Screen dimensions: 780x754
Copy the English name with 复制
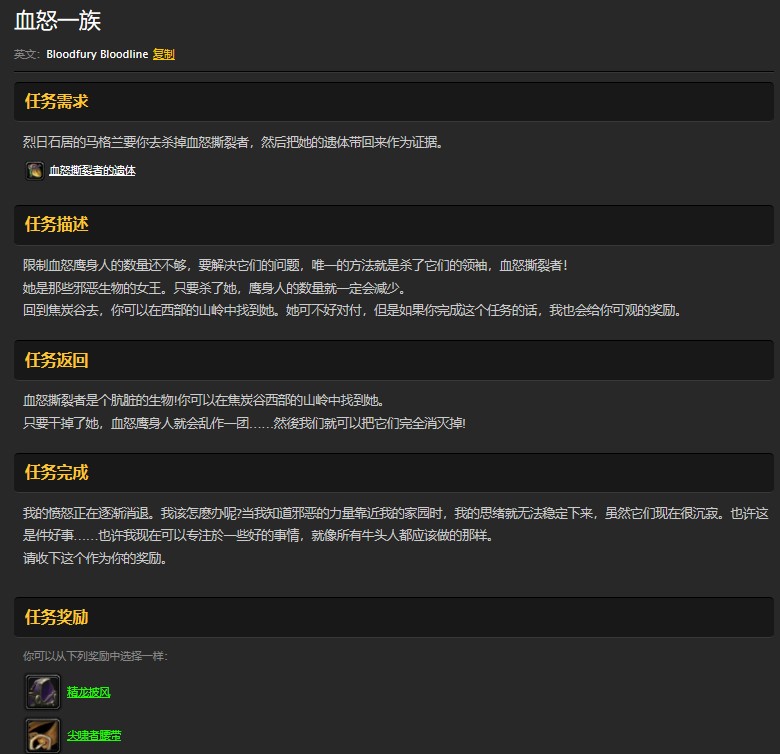(163, 54)
